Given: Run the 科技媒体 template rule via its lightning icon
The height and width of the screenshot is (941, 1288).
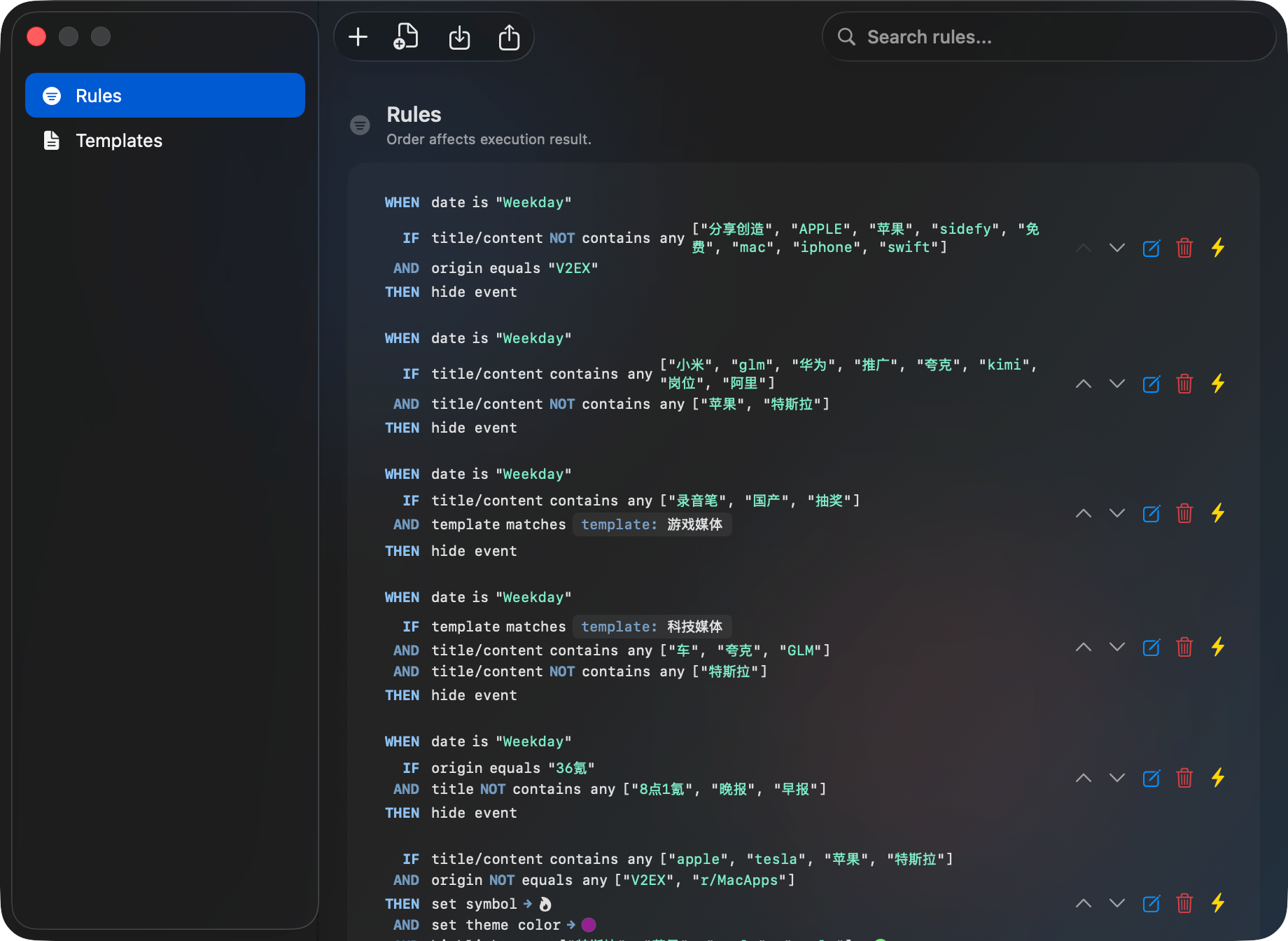Looking at the screenshot, I should click(1218, 647).
